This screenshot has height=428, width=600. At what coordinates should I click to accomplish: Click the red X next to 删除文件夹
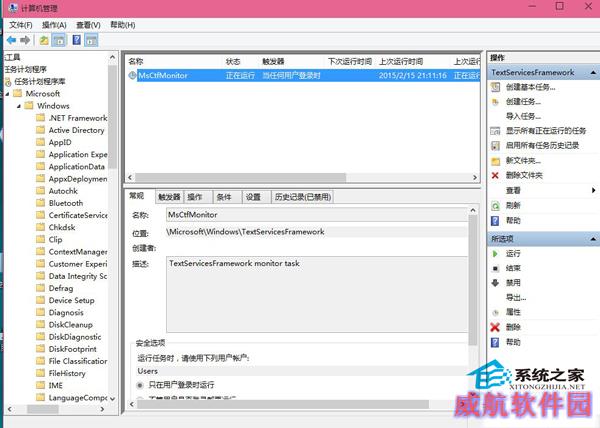[495, 175]
